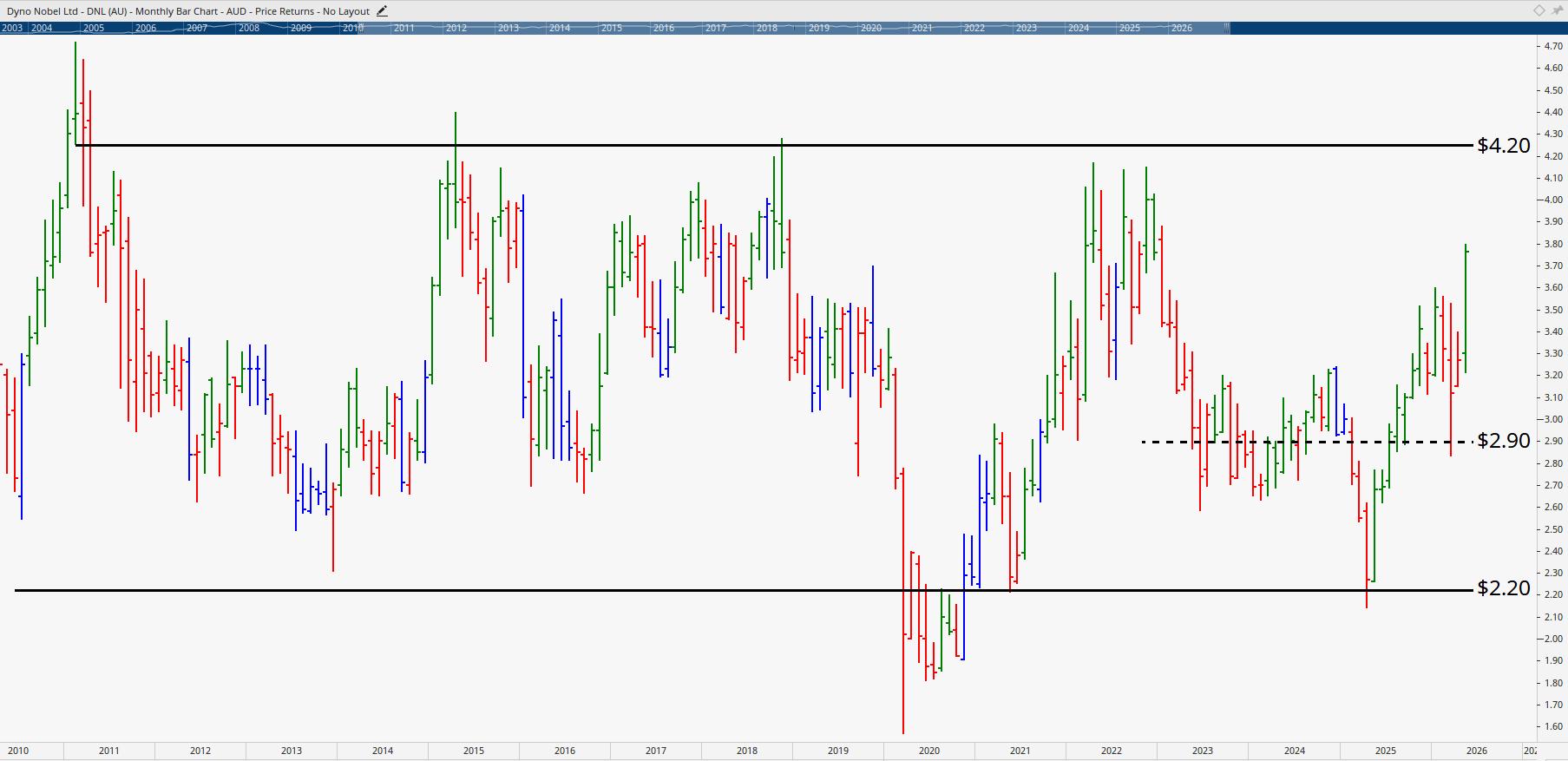Click the solid horizontal line at $2.20
Image resolution: width=1568 pixels, height=761 pixels.
pos(745,590)
